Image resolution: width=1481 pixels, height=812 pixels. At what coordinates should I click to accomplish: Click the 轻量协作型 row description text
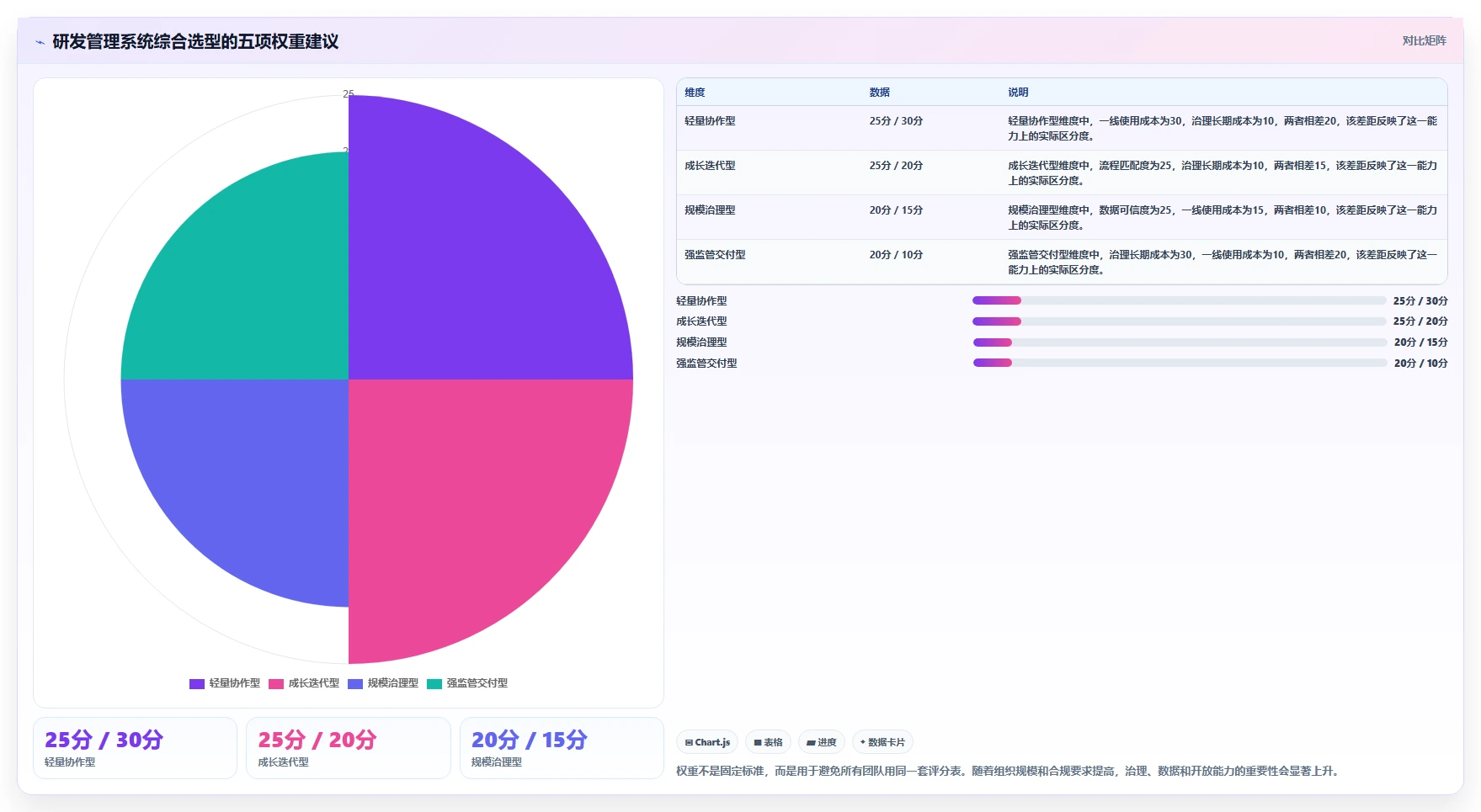click(x=1223, y=129)
